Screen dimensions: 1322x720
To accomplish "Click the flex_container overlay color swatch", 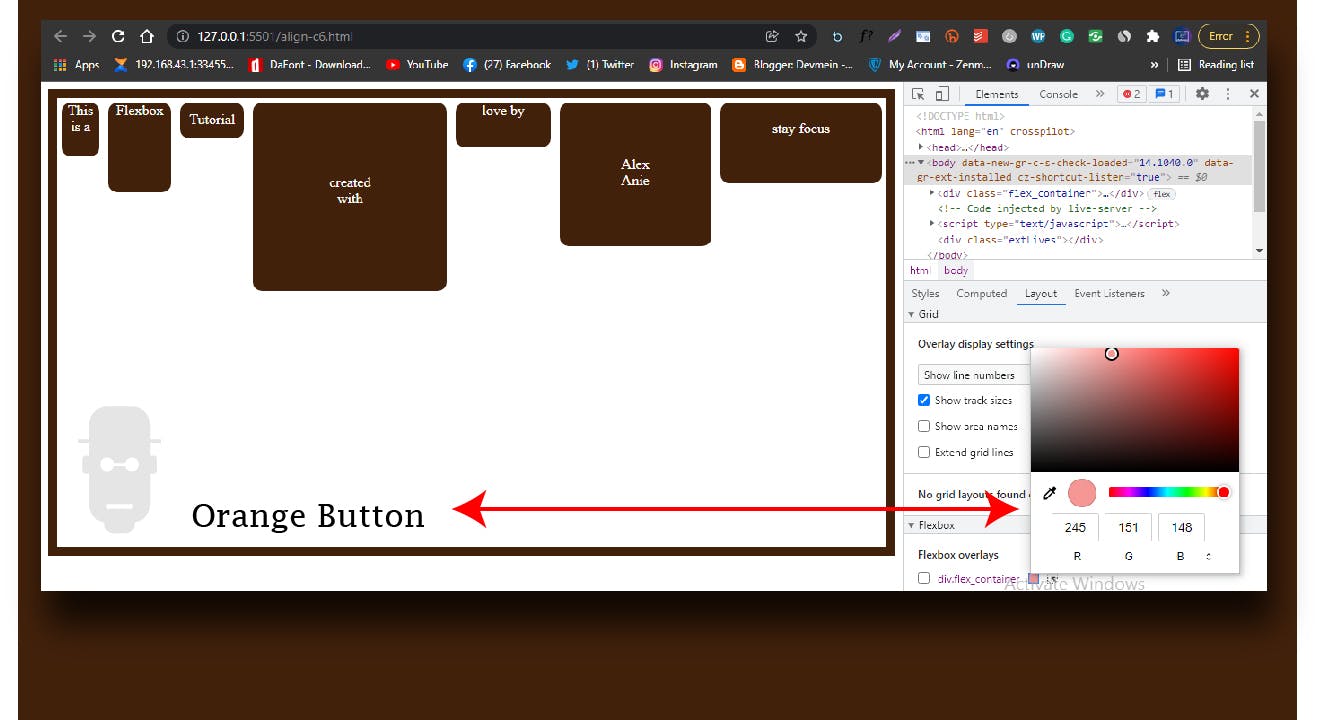I will pyautogui.click(x=1034, y=578).
